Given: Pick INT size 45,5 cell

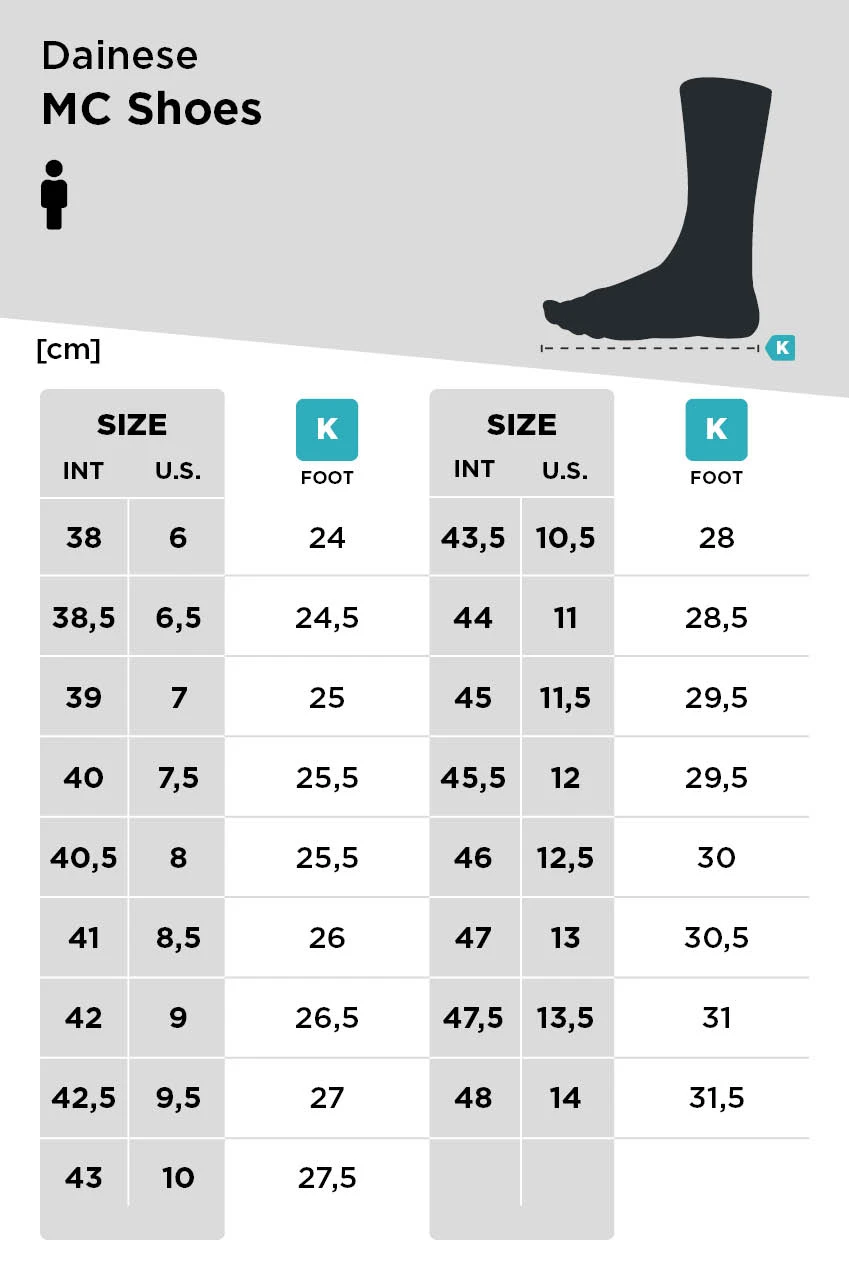Looking at the screenshot, I should [x=473, y=778].
